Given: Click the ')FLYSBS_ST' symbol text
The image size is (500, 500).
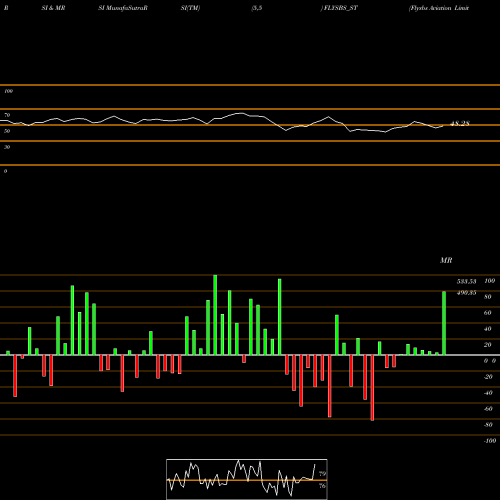Looking at the screenshot, I should pyautogui.click(x=339, y=8).
